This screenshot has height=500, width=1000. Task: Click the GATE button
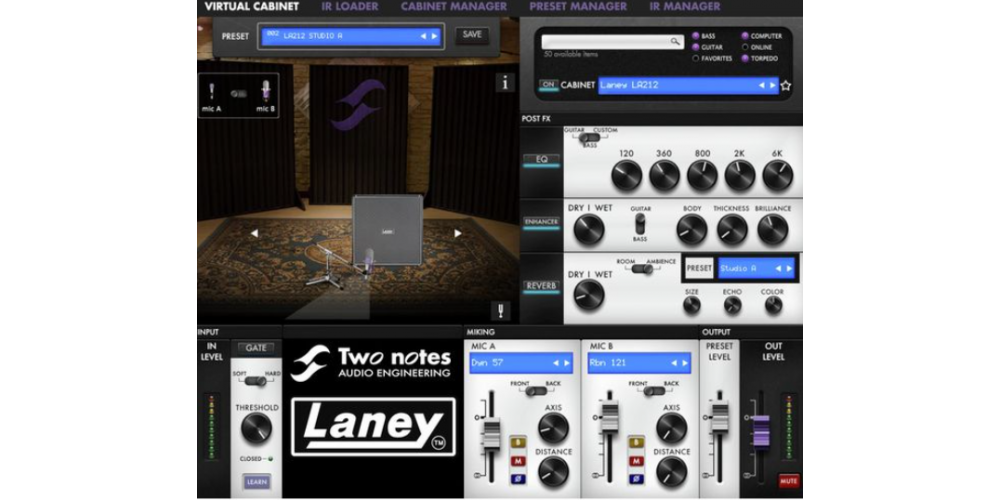tap(256, 348)
